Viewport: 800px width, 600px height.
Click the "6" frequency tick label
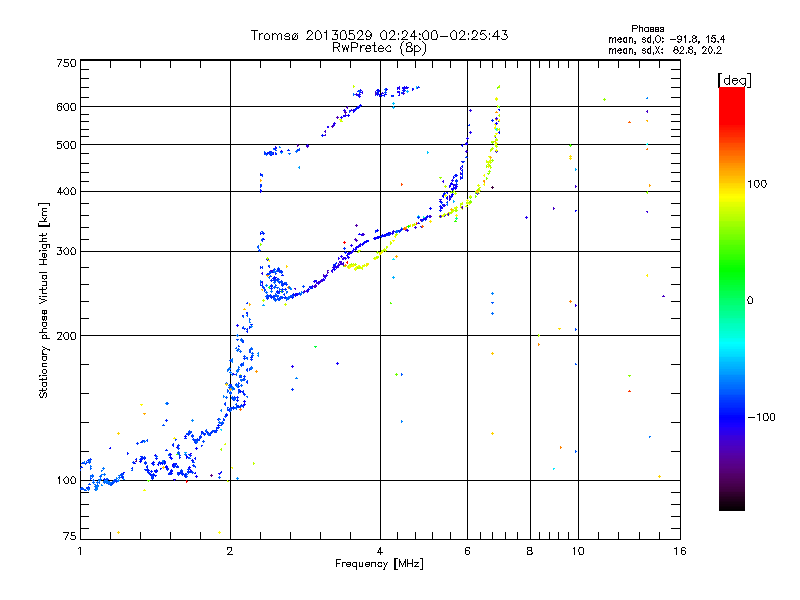click(x=467, y=551)
